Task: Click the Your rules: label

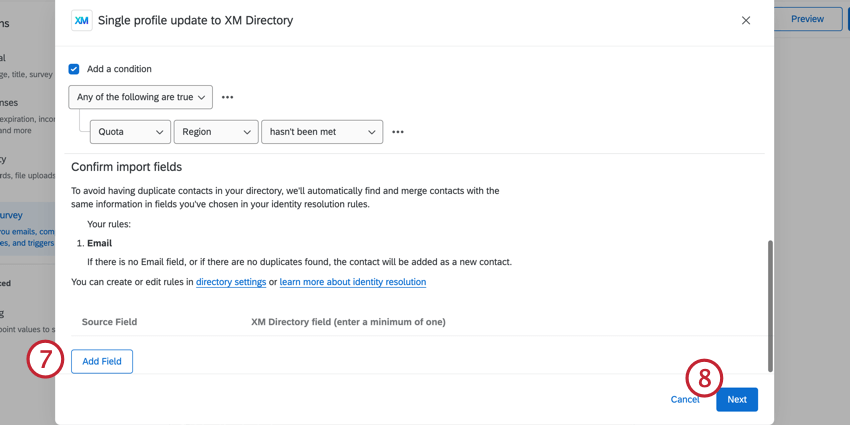Action: pos(109,224)
